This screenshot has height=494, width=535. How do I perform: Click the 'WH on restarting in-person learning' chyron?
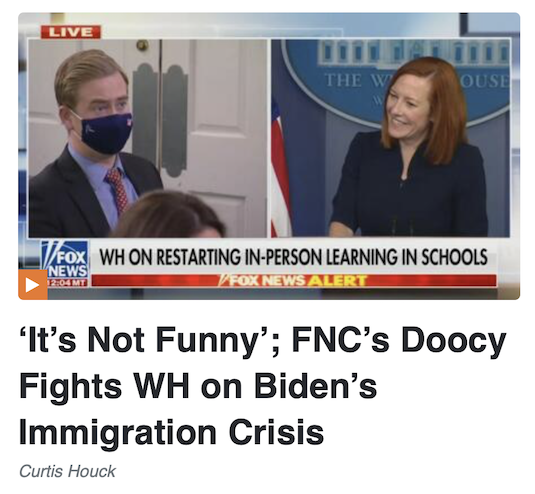point(293,257)
